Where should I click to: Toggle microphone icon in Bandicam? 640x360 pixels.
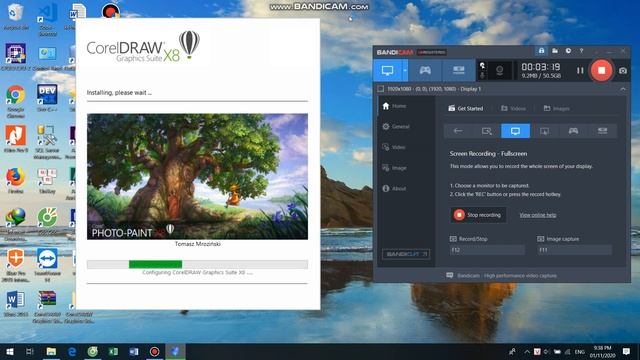tap(482, 76)
